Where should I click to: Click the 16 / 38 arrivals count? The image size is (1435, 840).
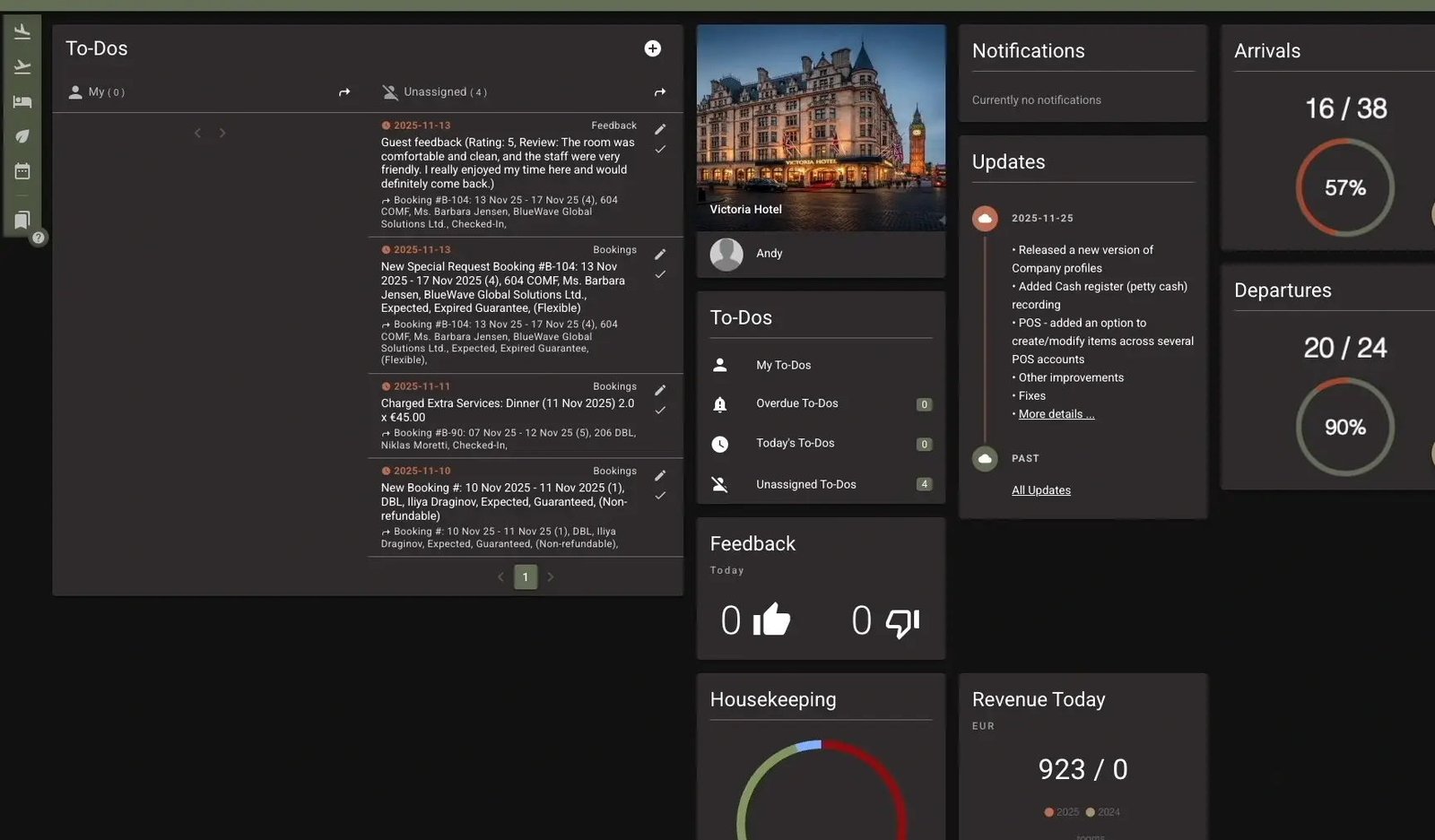pos(1345,108)
